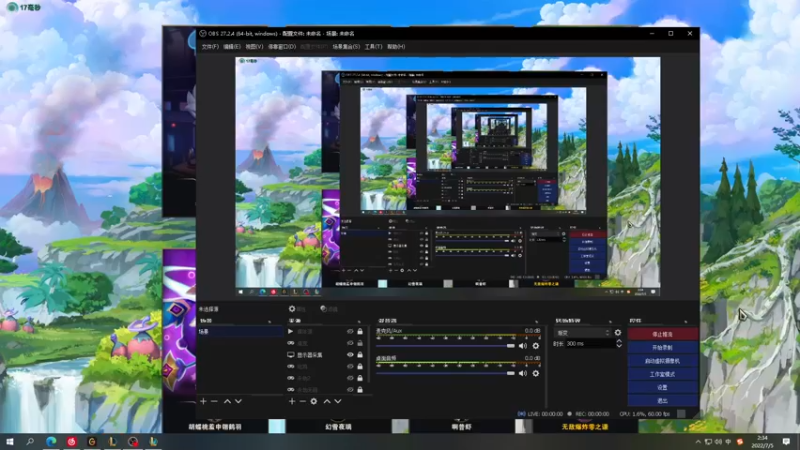The height and width of the screenshot is (450, 800).
Task: Click the 幻音夜璃 label in the window behind OBS
Action: click(x=338, y=427)
